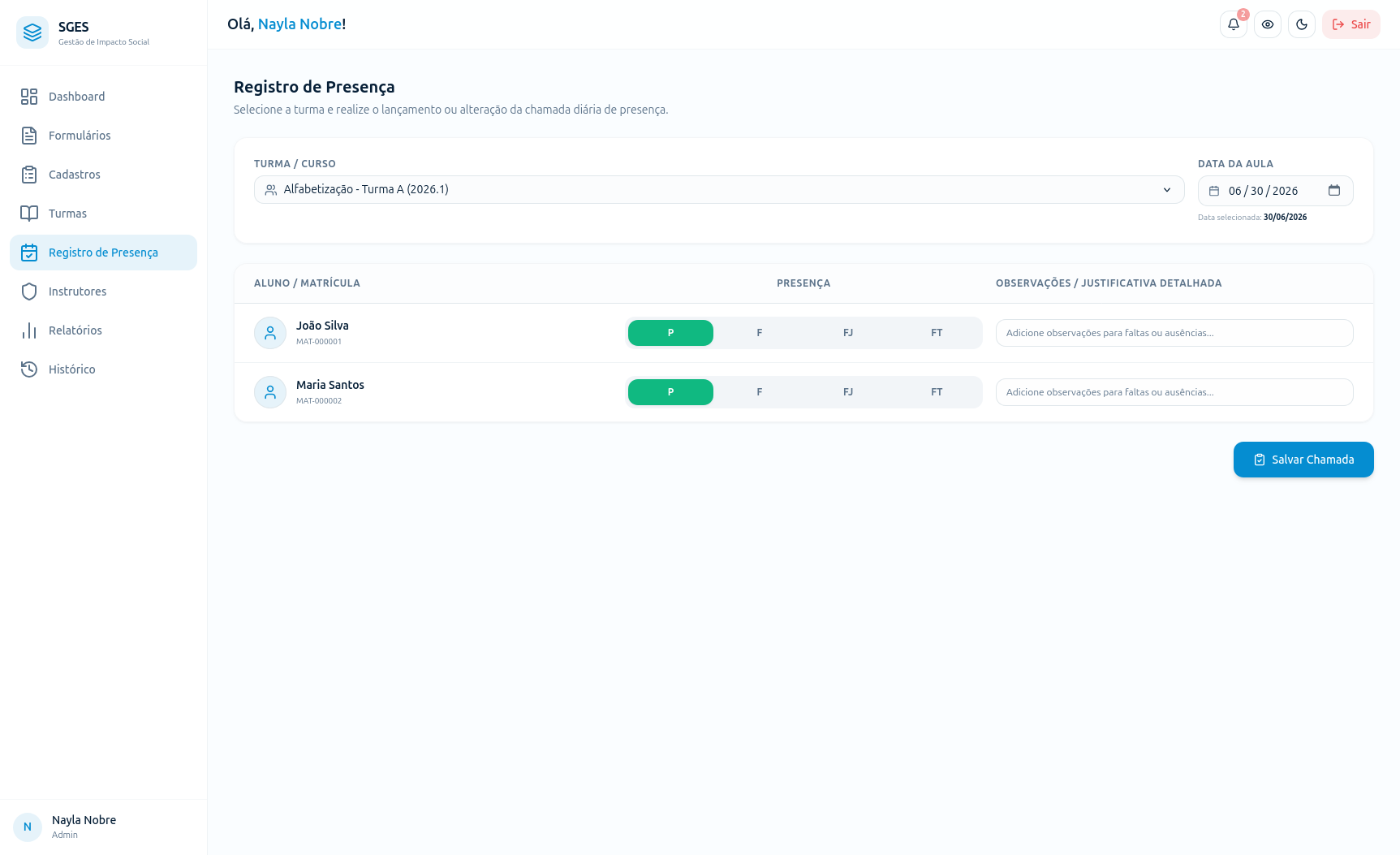Screen dimensions: 1400x855
Task: Open Histórico in the sidebar
Action: (103, 369)
